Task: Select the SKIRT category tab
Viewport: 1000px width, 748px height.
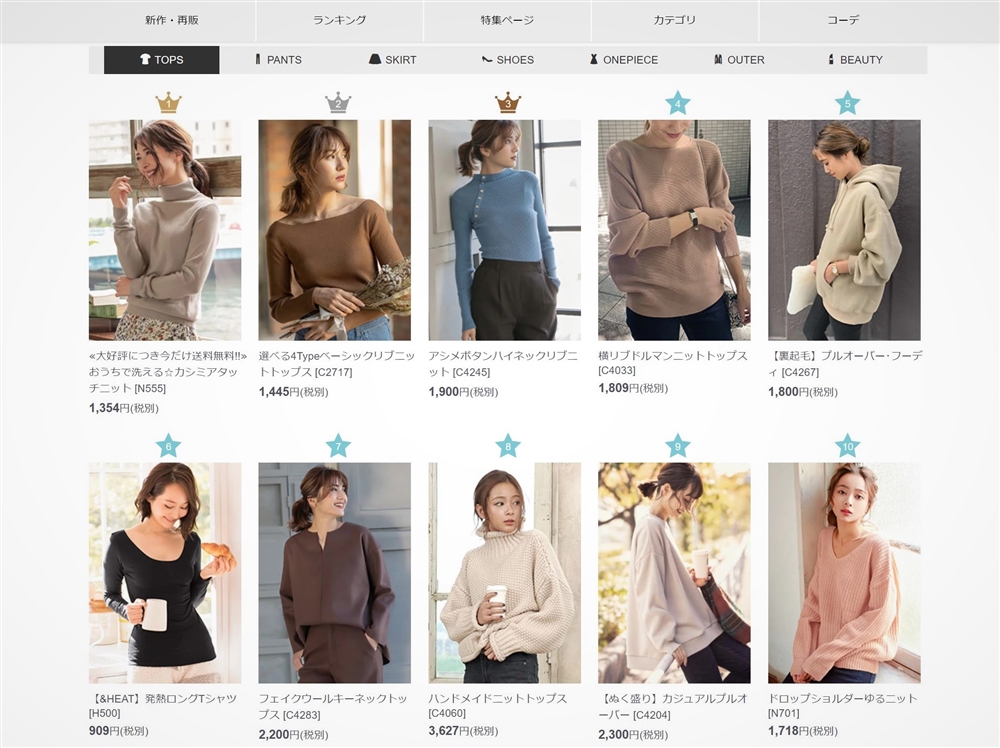Action: [392, 60]
